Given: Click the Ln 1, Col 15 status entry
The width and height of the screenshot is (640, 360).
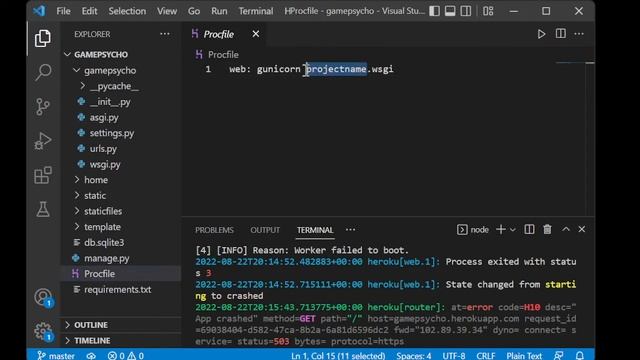Looking at the screenshot, I should click(338, 356).
